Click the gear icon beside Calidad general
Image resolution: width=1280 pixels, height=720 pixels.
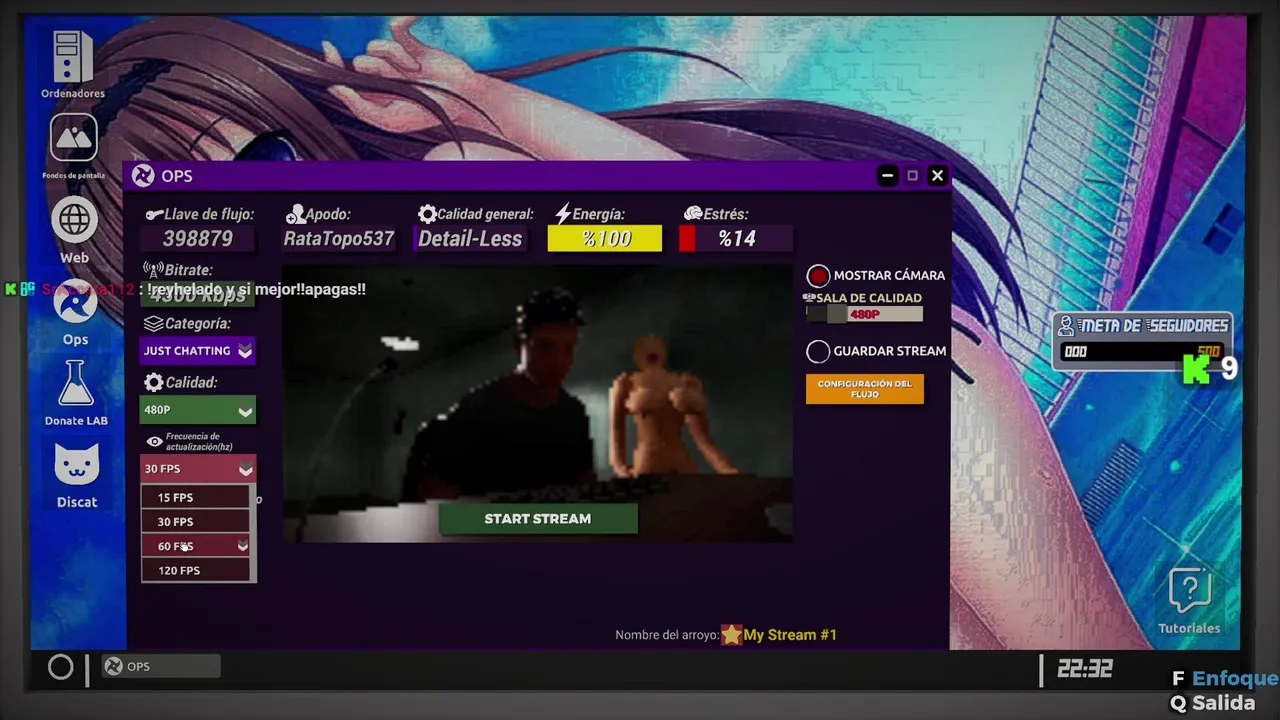click(427, 214)
